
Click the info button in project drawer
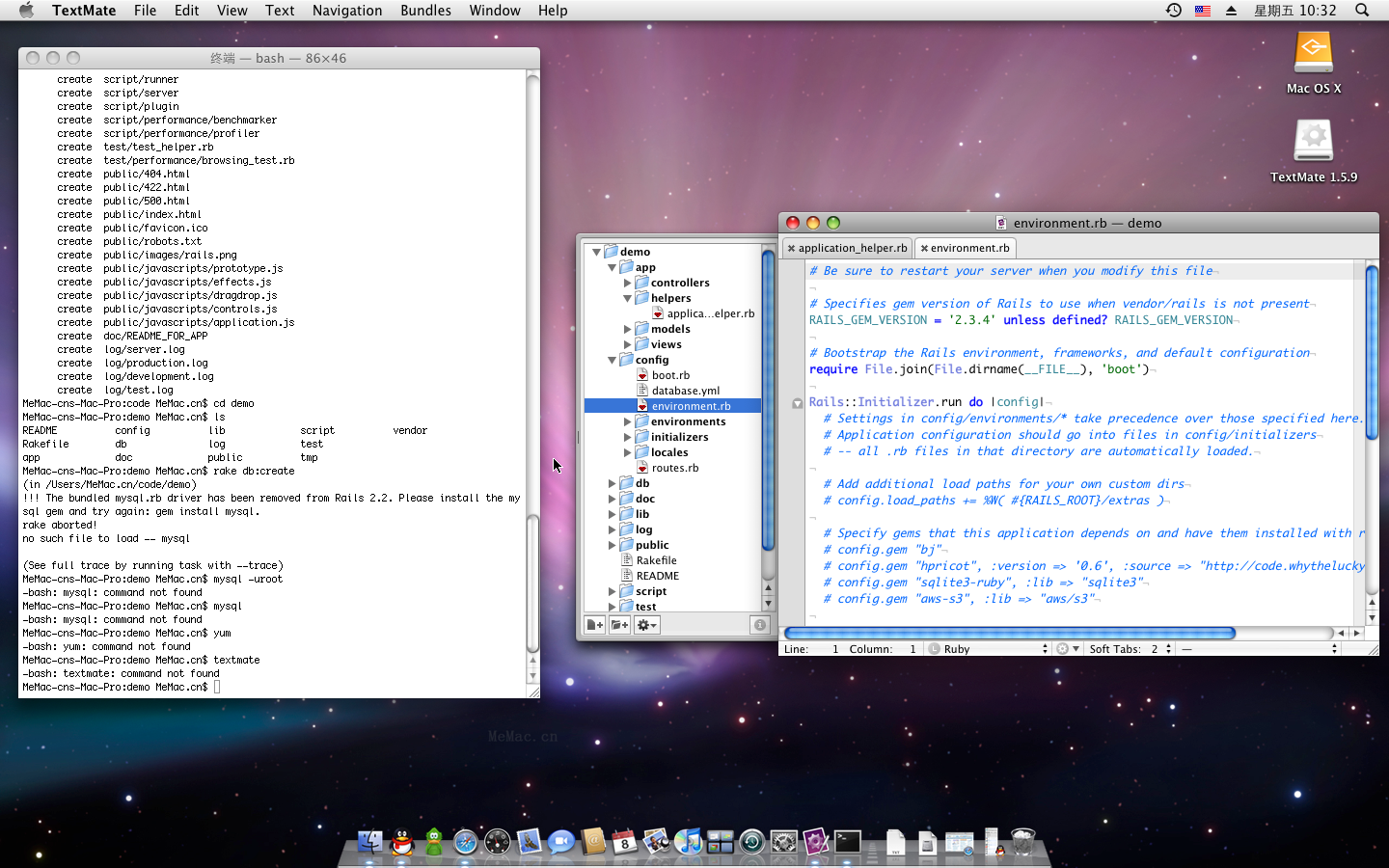(x=759, y=625)
